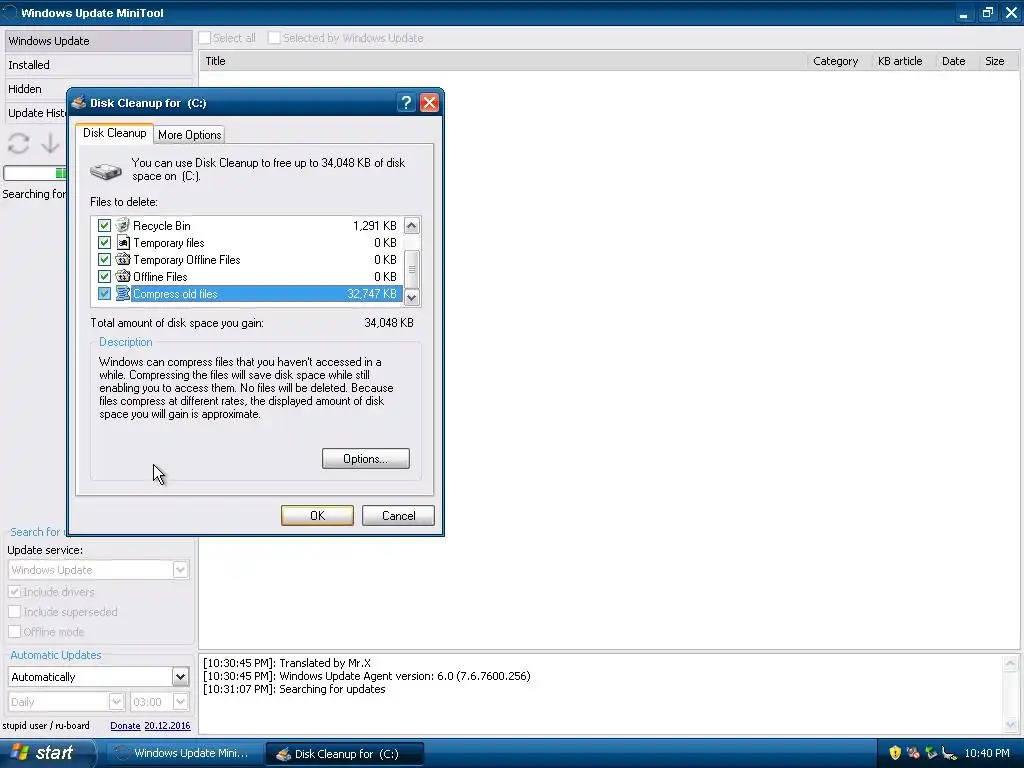Toggle the Select all checkbox

205,38
